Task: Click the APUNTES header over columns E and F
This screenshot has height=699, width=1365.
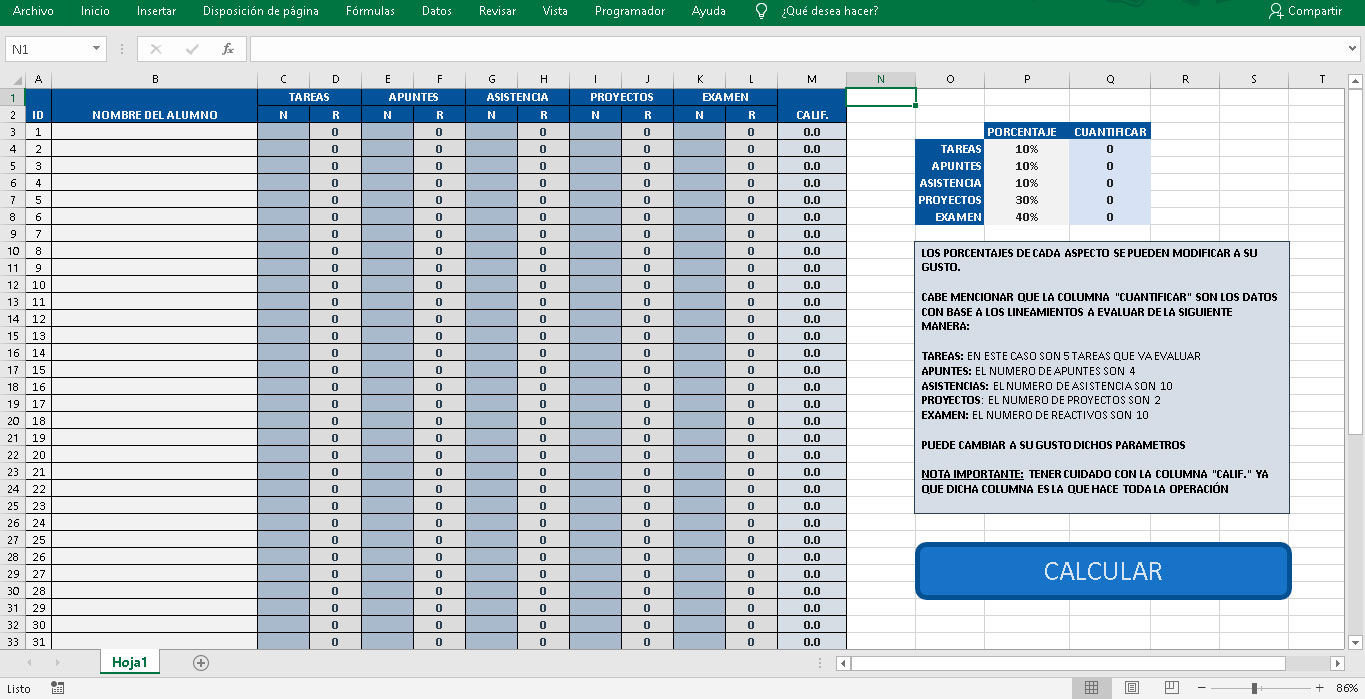Action: tap(413, 97)
